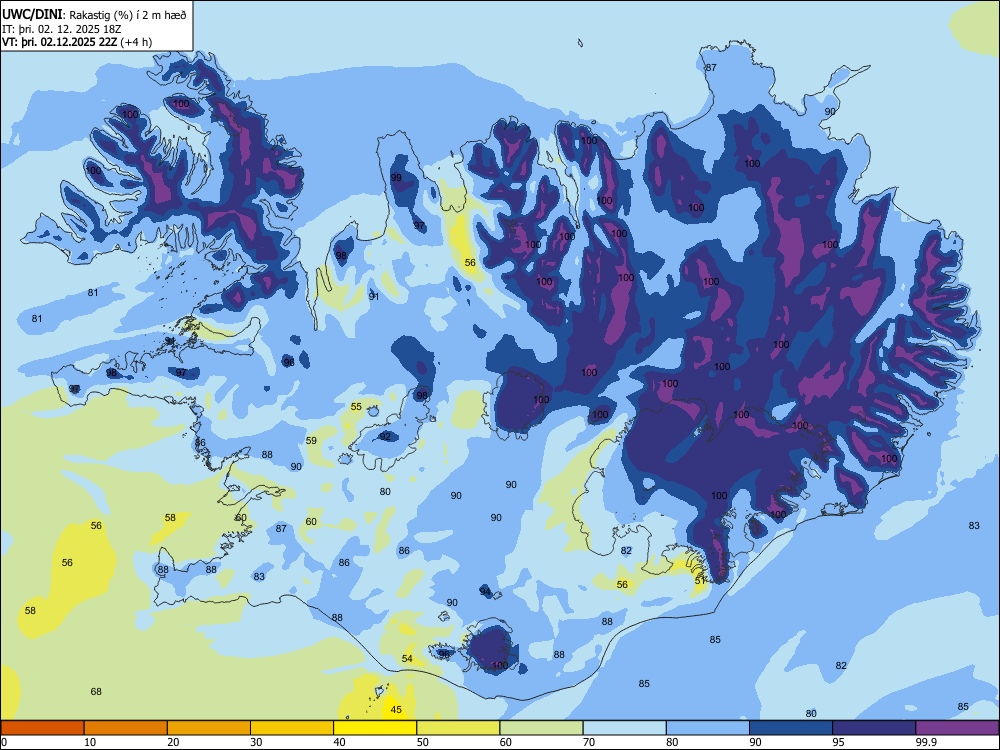This screenshot has width=1000, height=750.
Task: Click the '45' humidity value on the map
Action: tap(396, 709)
